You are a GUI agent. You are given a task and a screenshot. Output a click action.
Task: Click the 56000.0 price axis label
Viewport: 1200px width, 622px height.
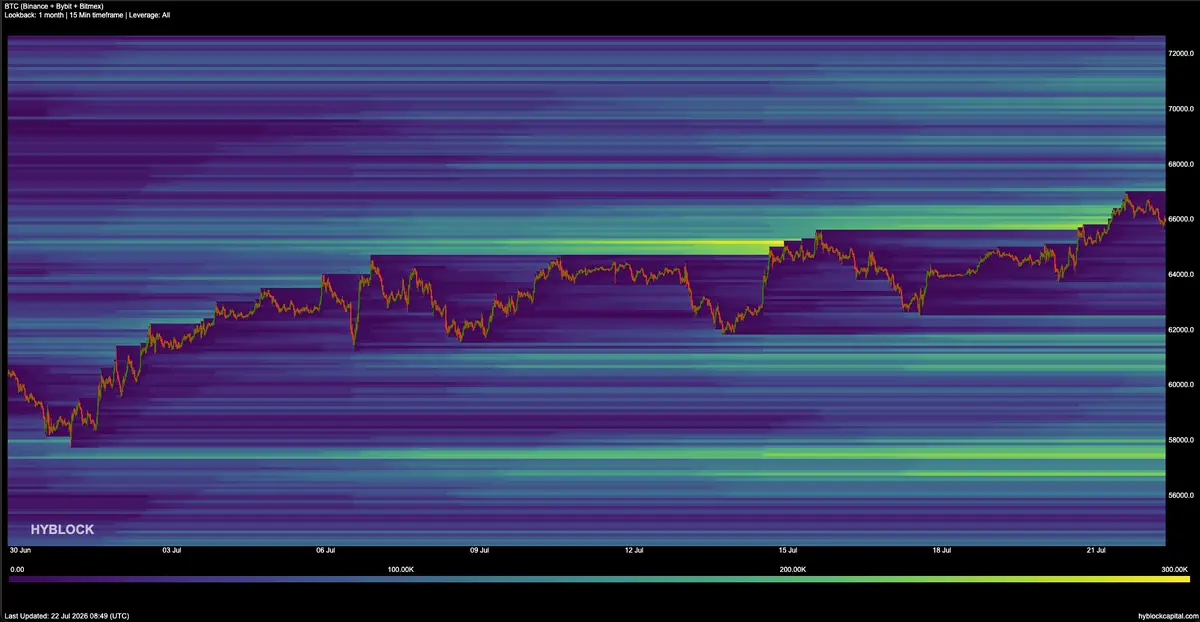pyautogui.click(x=1182, y=496)
